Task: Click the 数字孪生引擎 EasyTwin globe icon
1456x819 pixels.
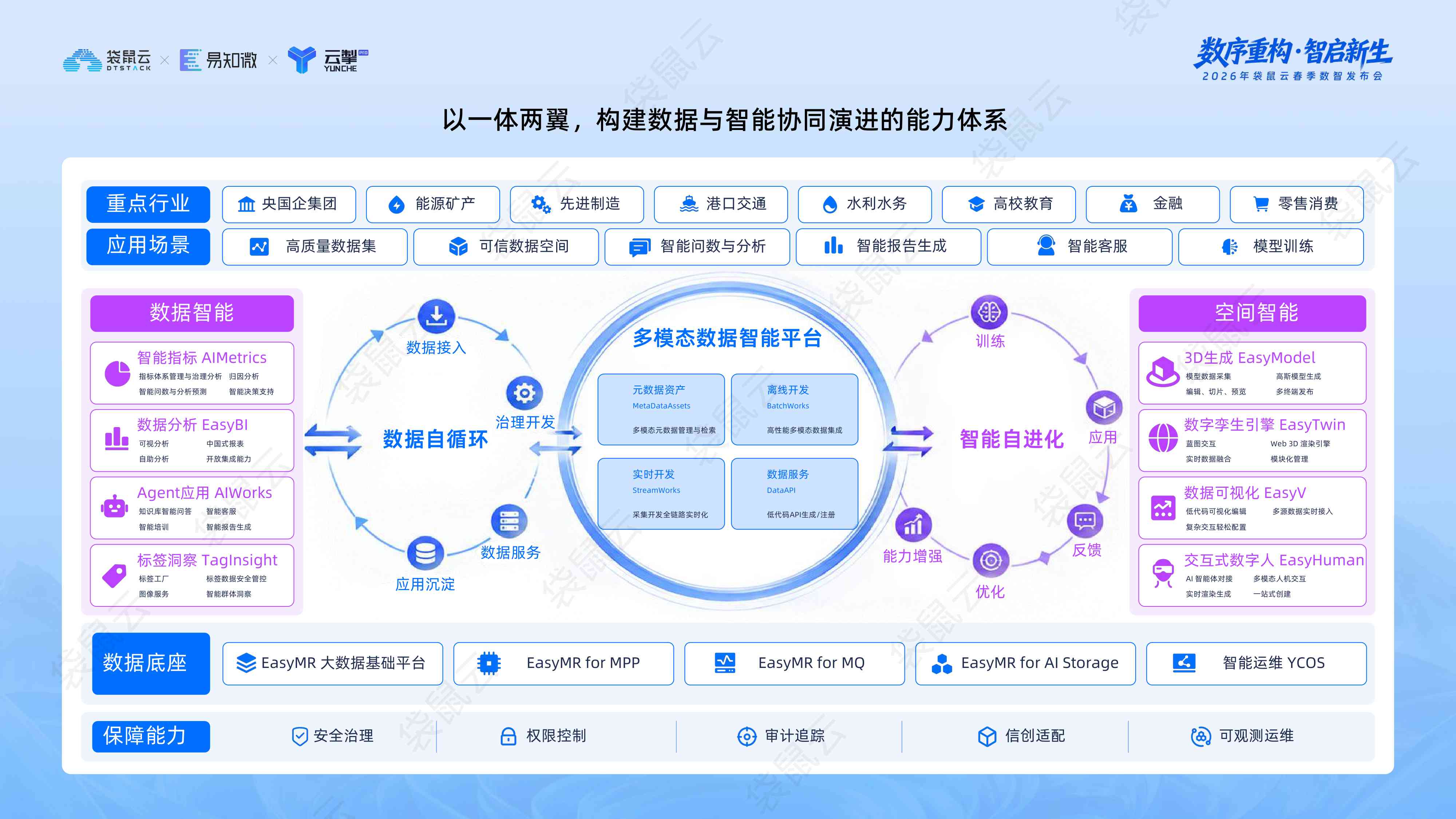Action: click(1163, 438)
